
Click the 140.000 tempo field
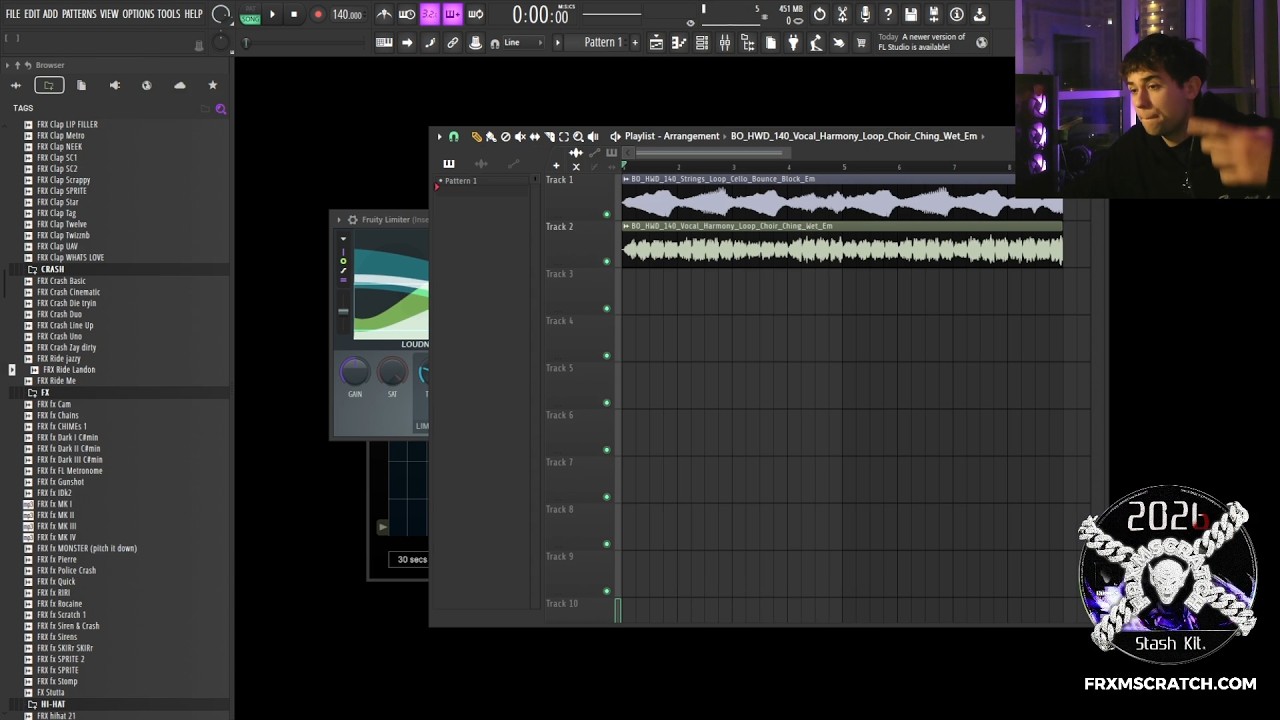pyautogui.click(x=347, y=14)
